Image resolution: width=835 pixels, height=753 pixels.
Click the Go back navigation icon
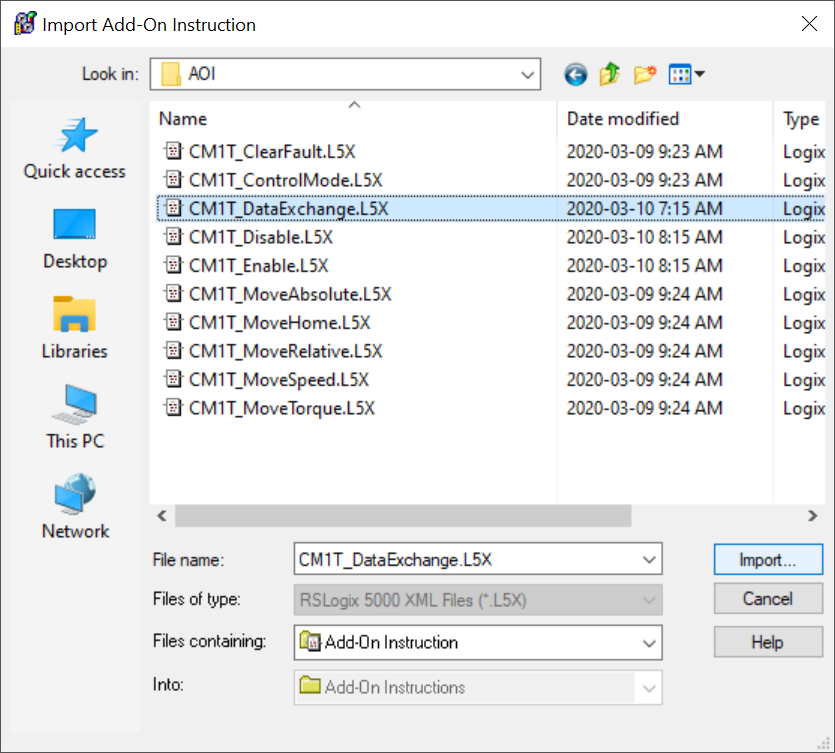575,74
